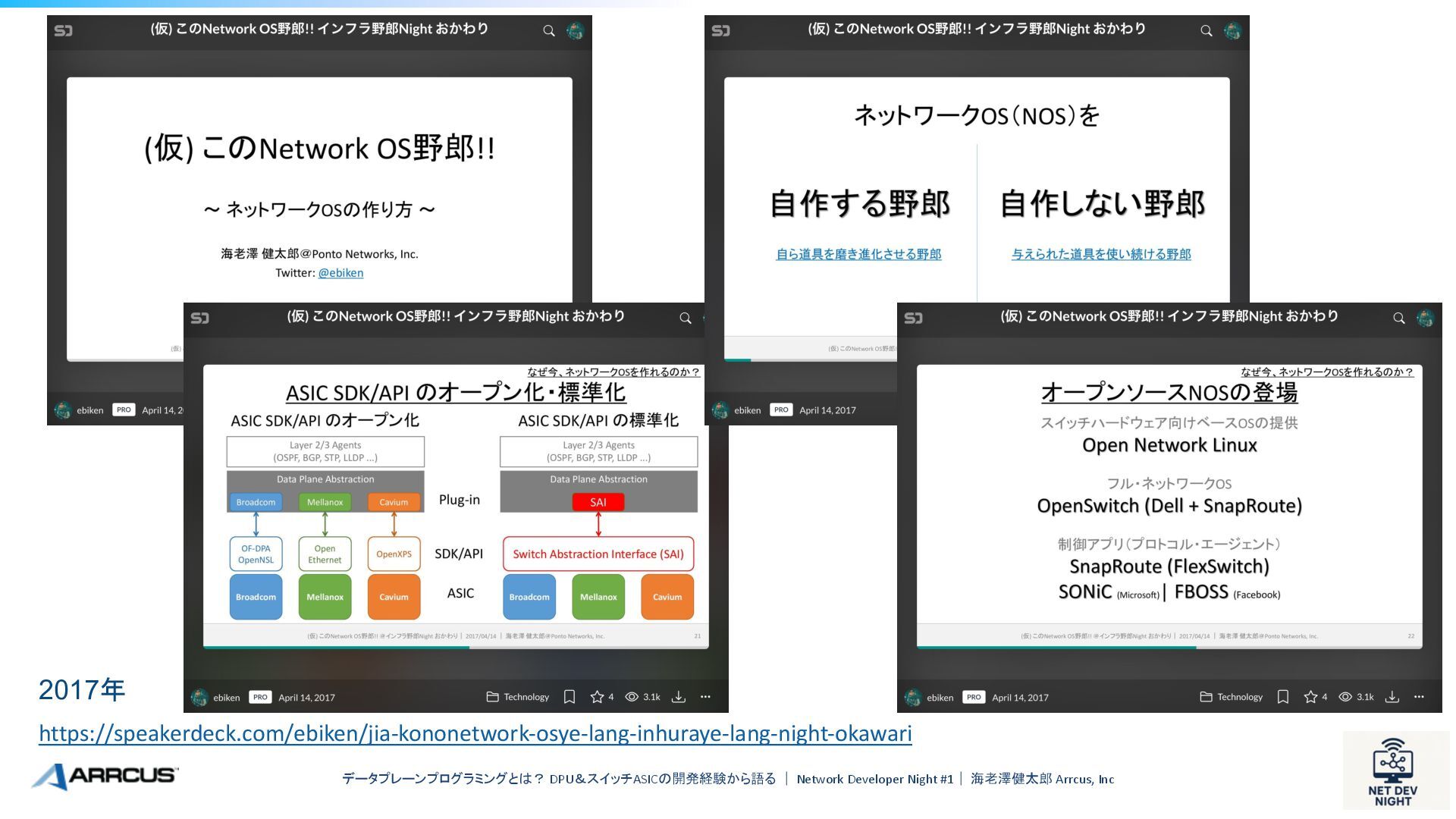
Task: Click 自ら道具を磨き進化させる野郎 link
Action: coord(858,254)
